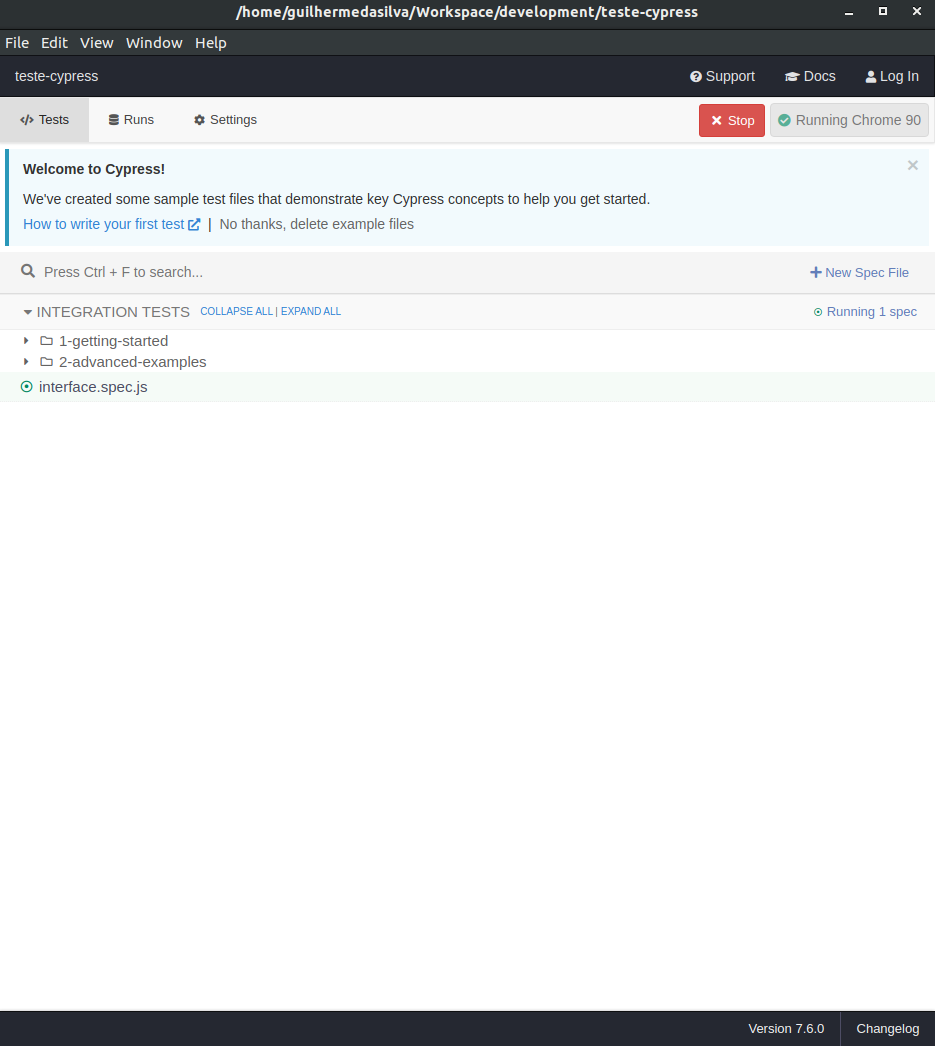Image resolution: width=935 pixels, height=1046 pixels.
Task: Select the 2-advanced-examples folder name
Action: tap(133, 362)
